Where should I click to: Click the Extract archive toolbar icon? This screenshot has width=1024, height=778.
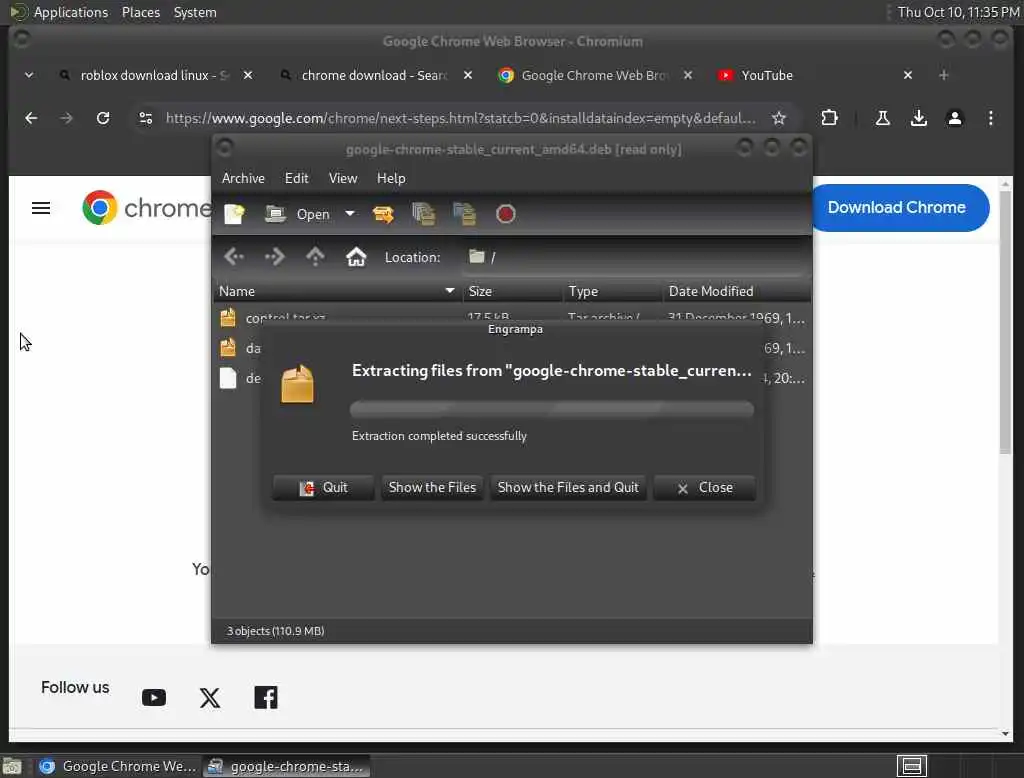(383, 214)
